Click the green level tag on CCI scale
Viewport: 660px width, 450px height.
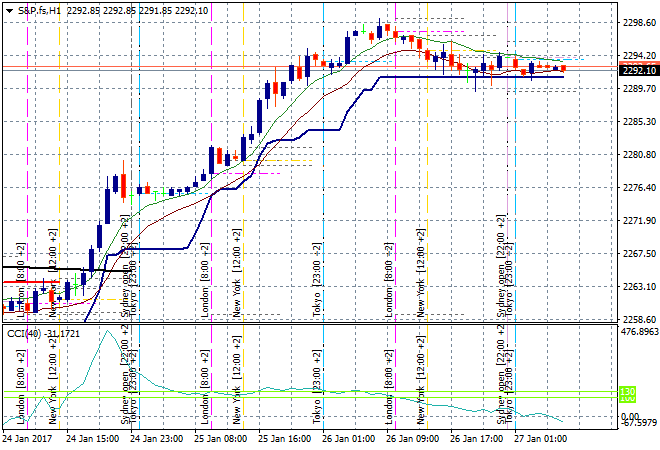[x=629, y=392]
